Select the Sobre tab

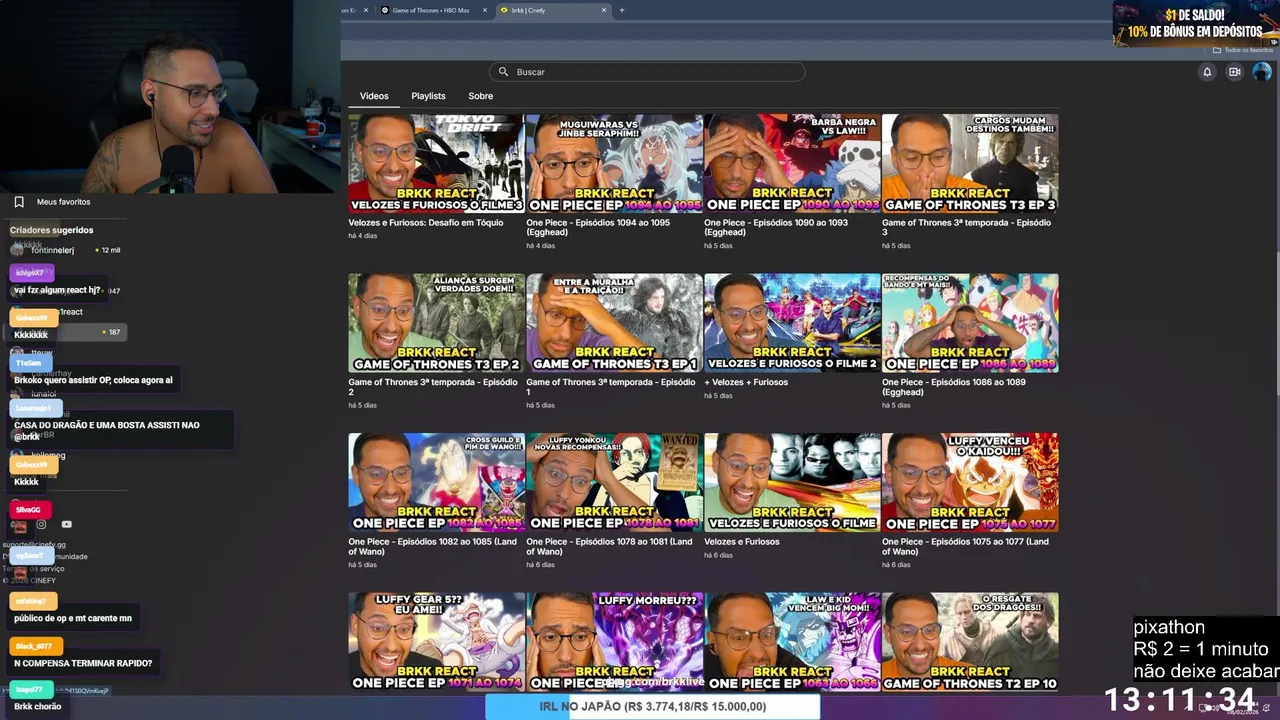(481, 96)
